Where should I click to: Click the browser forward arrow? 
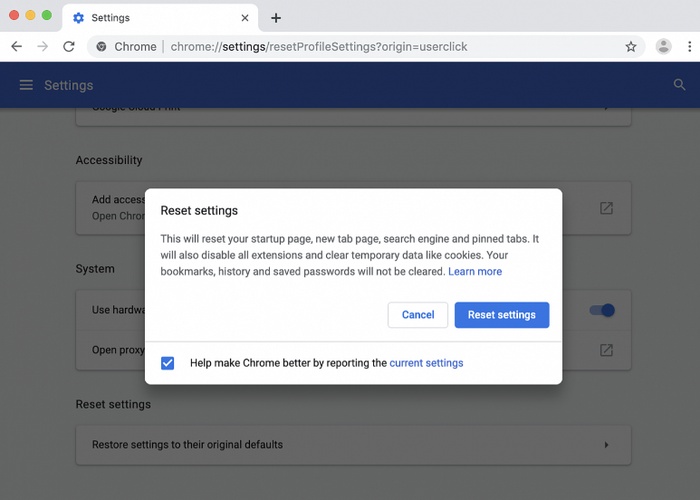click(x=42, y=46)
